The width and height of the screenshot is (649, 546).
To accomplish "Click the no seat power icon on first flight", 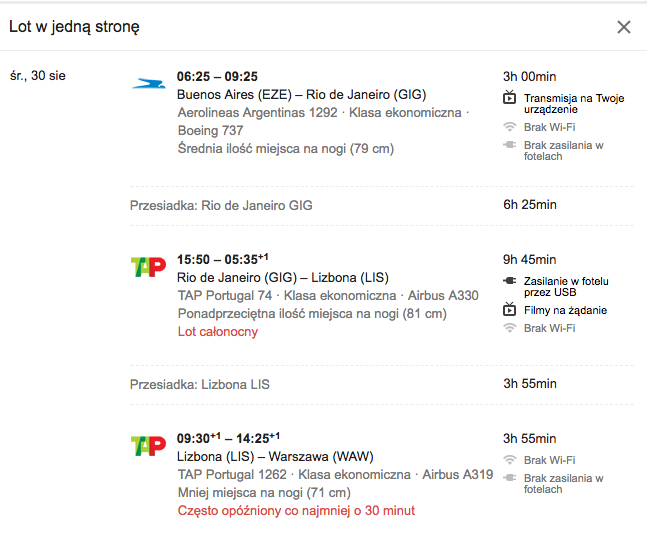I will click(510, 145).
